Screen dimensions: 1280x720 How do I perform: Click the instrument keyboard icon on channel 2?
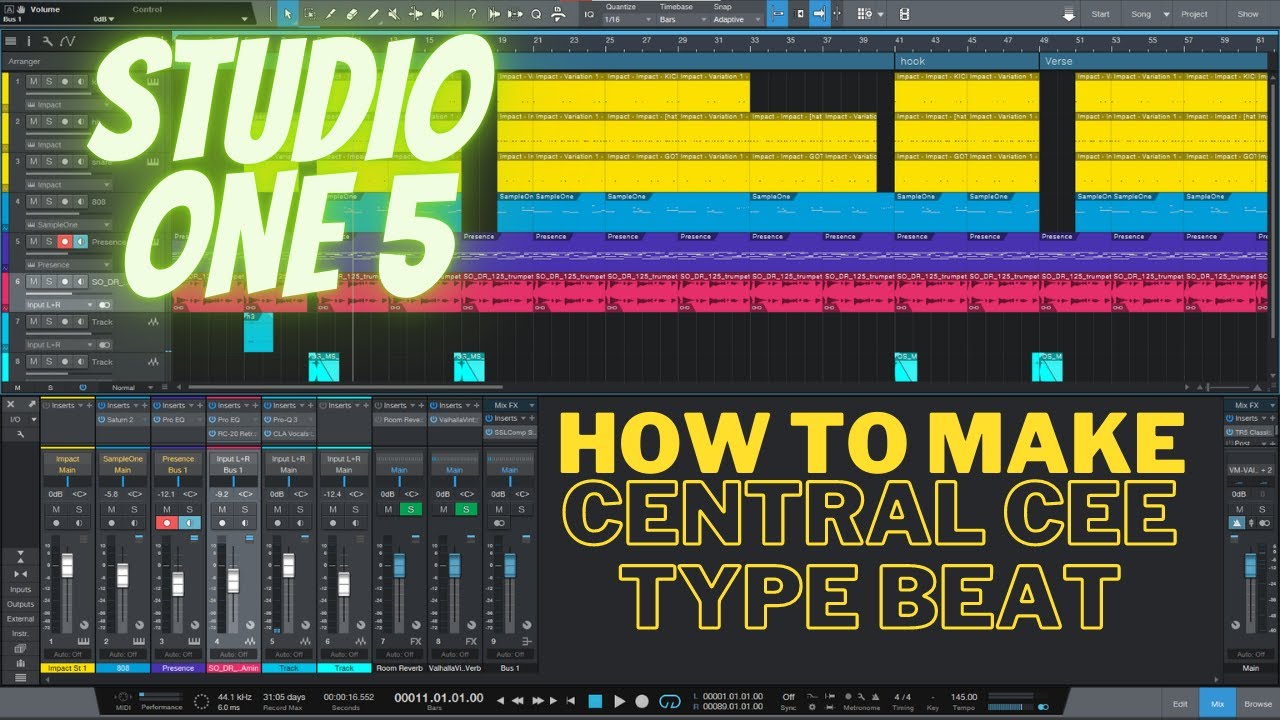point(140,641)
